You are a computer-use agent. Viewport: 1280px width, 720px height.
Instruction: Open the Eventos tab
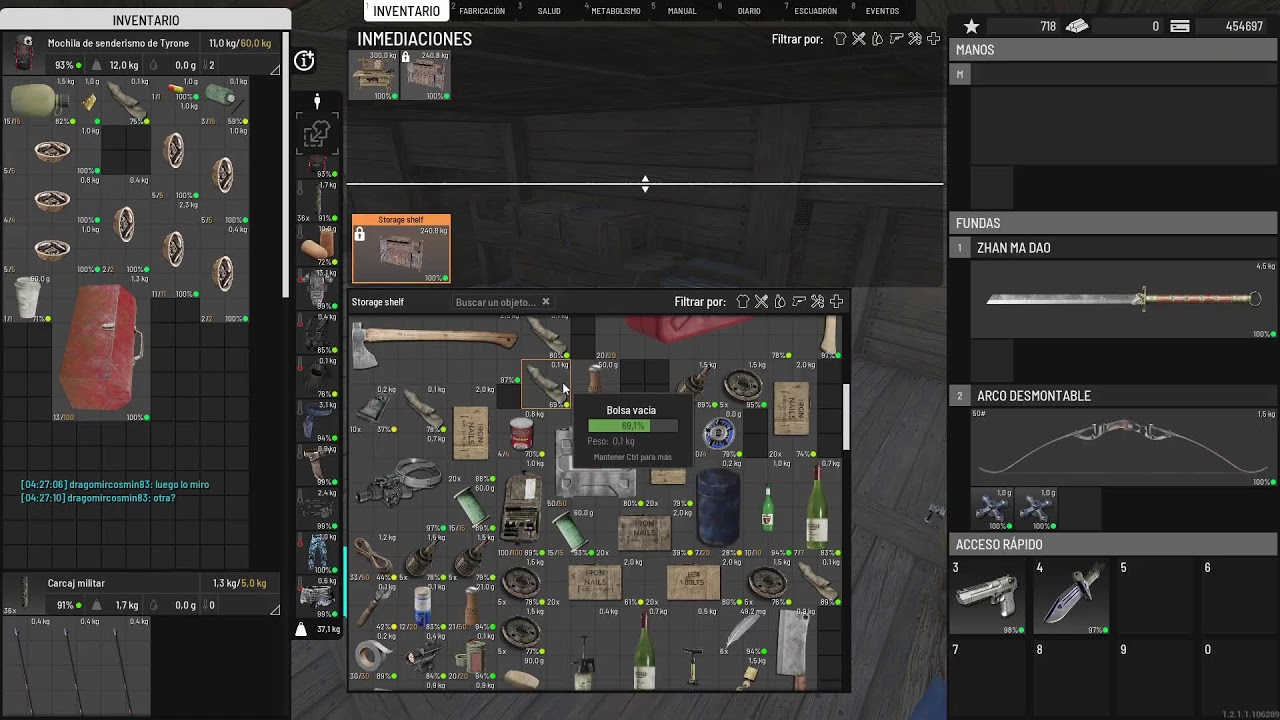click(882, 11)
